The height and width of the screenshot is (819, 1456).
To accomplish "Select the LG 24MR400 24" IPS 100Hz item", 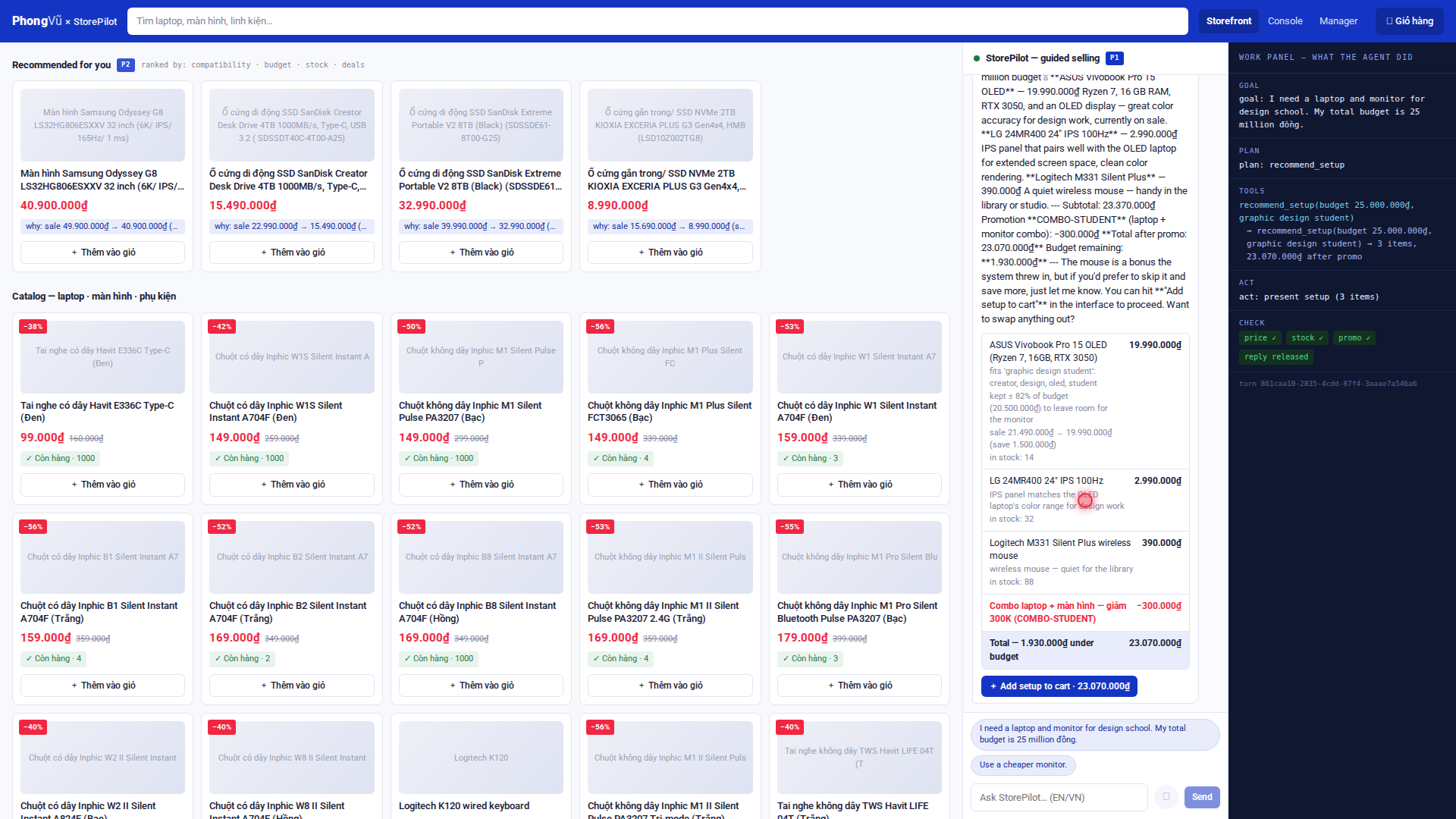I will (x=1085, y=500).
